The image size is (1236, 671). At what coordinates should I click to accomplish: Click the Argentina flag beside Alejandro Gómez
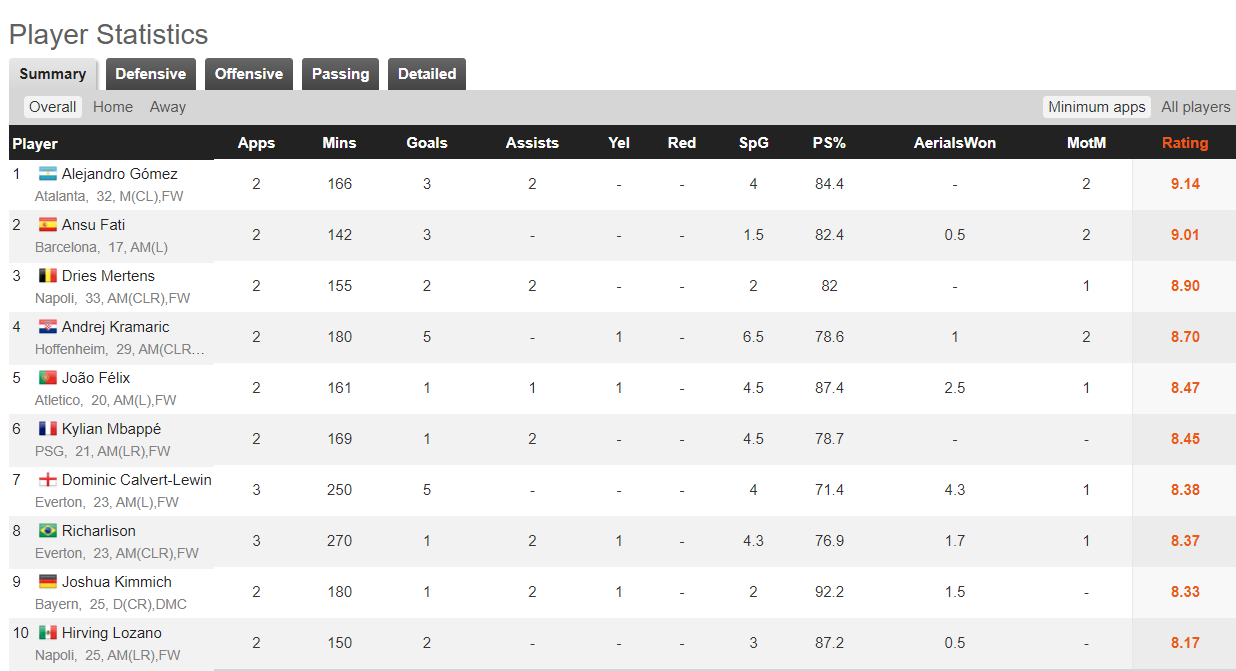click(48, 174)
